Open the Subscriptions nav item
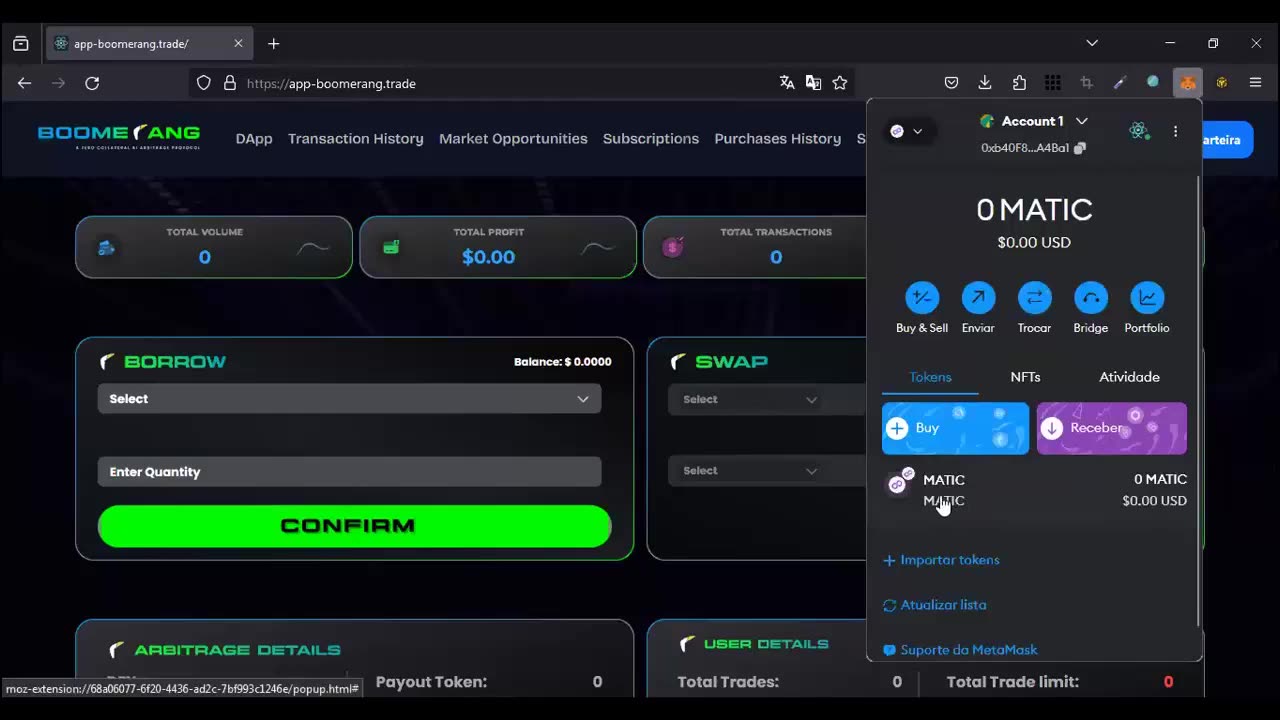Viewport: 1280px width, 720px height. (x=651, y=139)
